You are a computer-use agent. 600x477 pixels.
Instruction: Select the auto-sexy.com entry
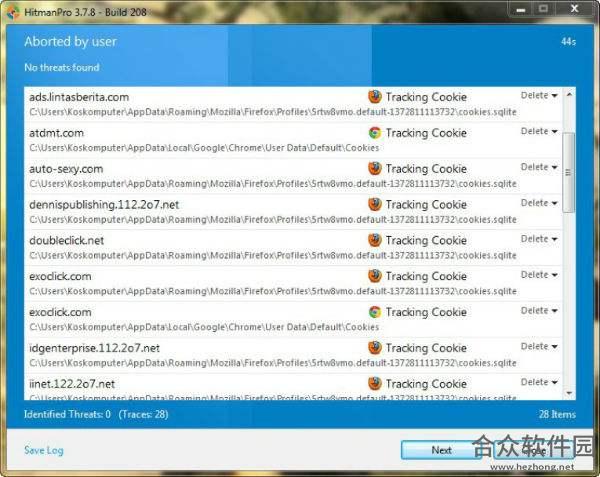[x=293, y=176]
